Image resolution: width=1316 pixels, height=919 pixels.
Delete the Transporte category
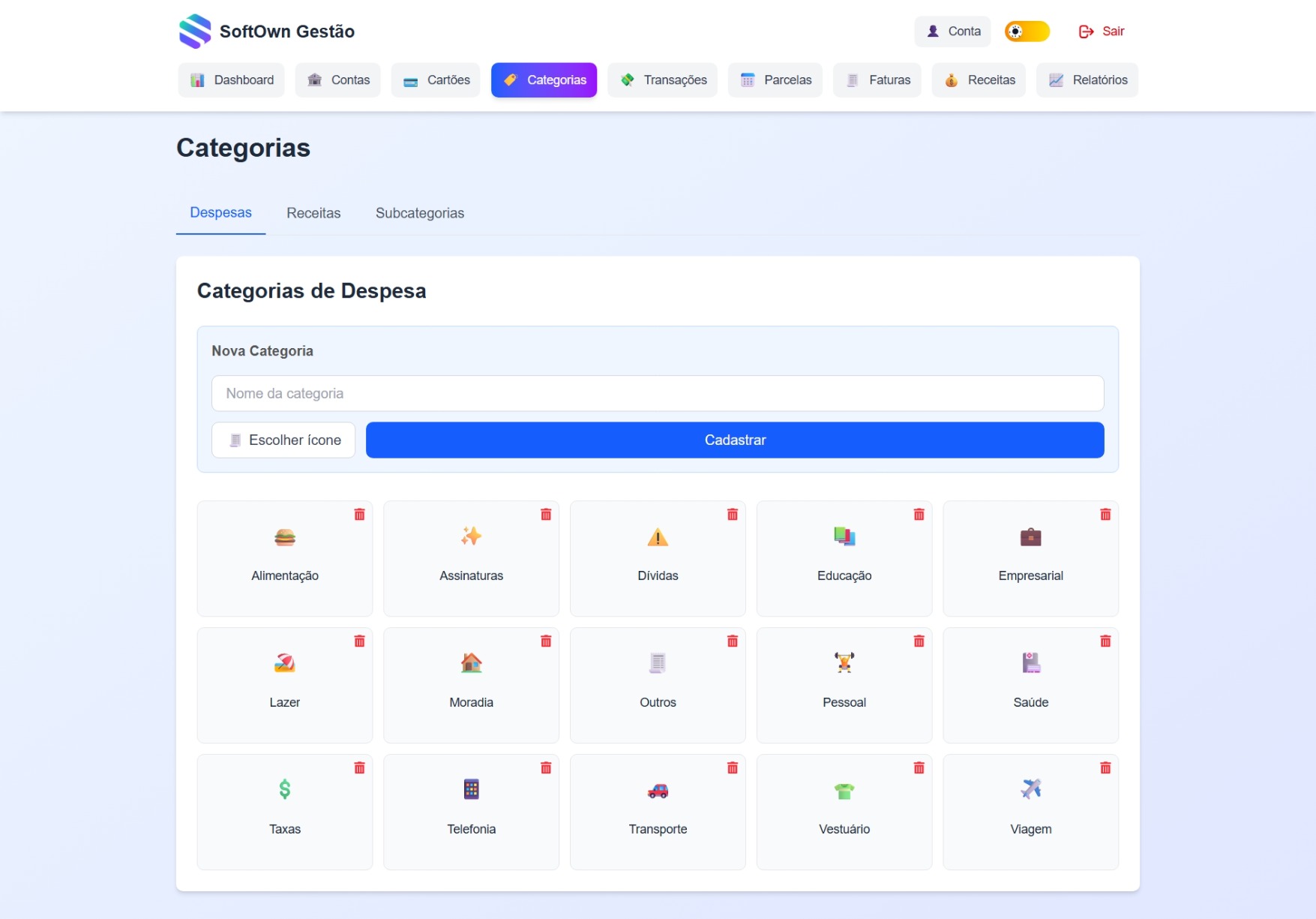coord(733,768)
